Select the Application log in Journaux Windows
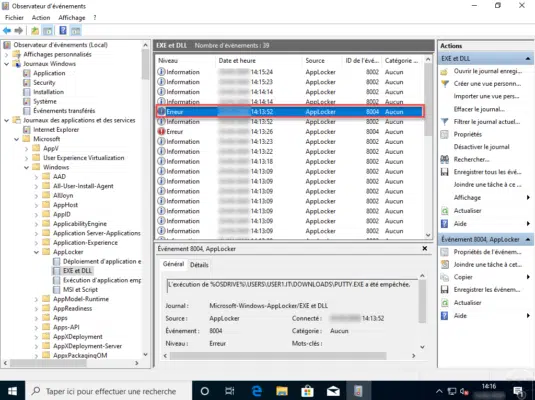The height and width of the screenshot is (400, 535). click(49, 73)
